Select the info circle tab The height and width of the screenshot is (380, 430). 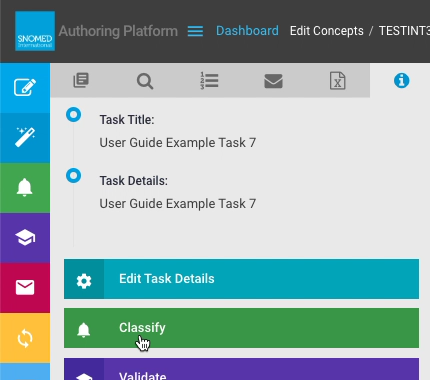(x=401, y=81)
